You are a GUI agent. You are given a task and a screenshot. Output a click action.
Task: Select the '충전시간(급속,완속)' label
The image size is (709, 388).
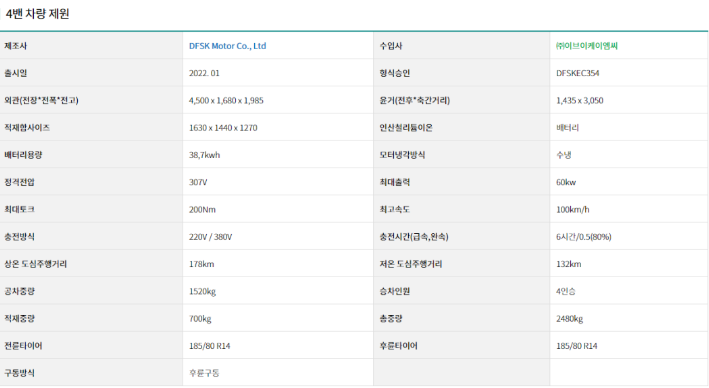[x=414, y=237]
